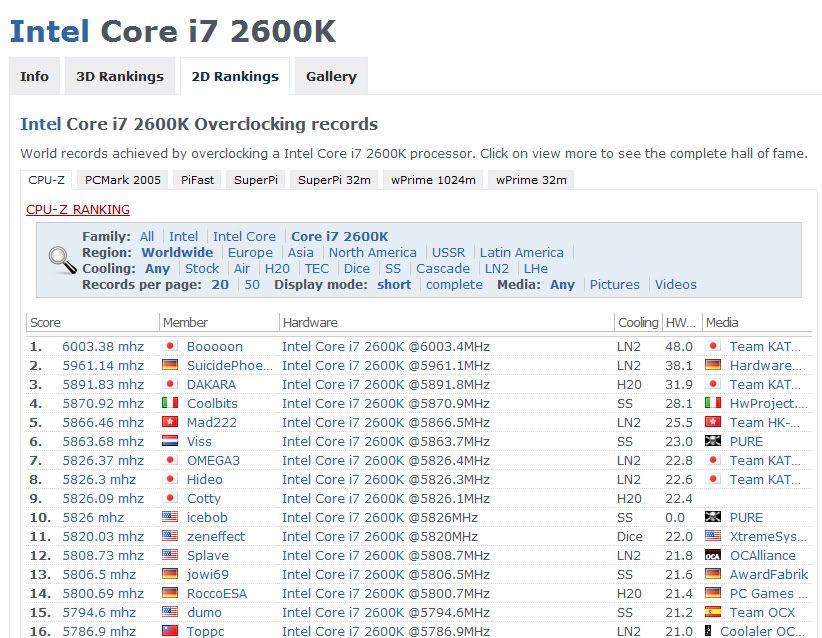This screenshot has width=822, height=638.
Task: Click OCAlliance team logo icon
Action: coord(713,556)
